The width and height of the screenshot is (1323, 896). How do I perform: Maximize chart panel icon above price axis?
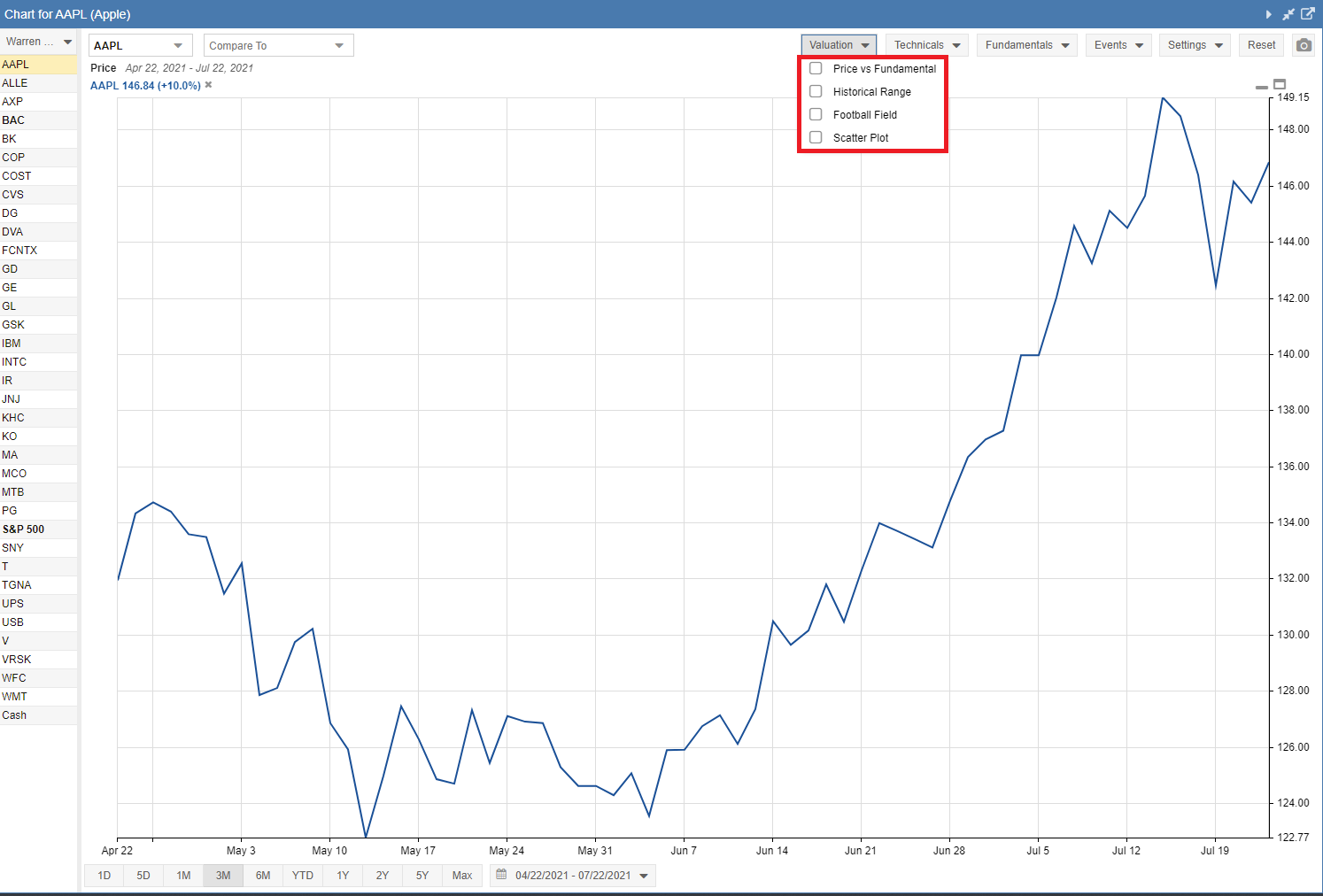1280,84
